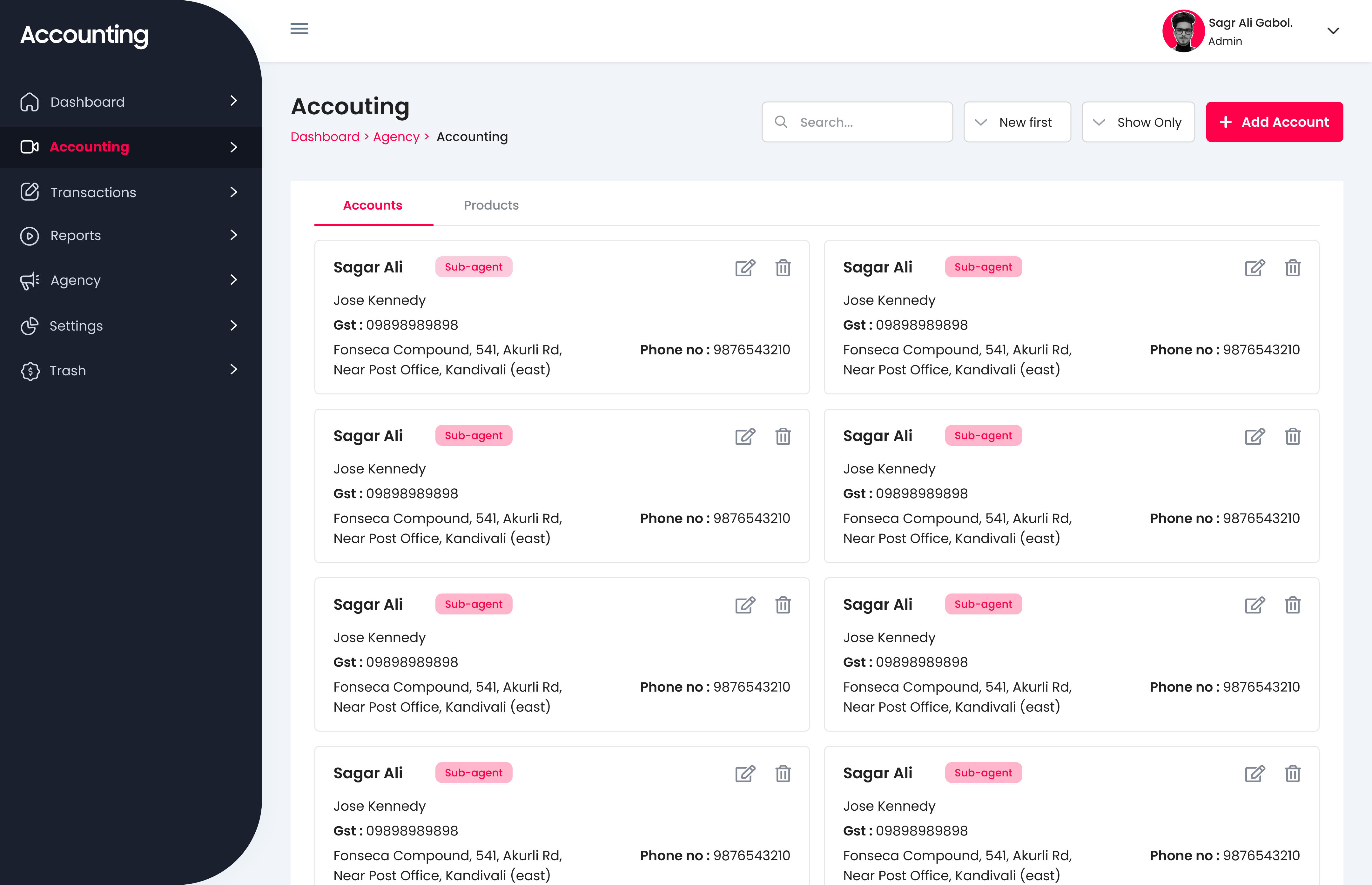
Task: Open the Show Only filter dropdown
Action: coord(1138,122)
